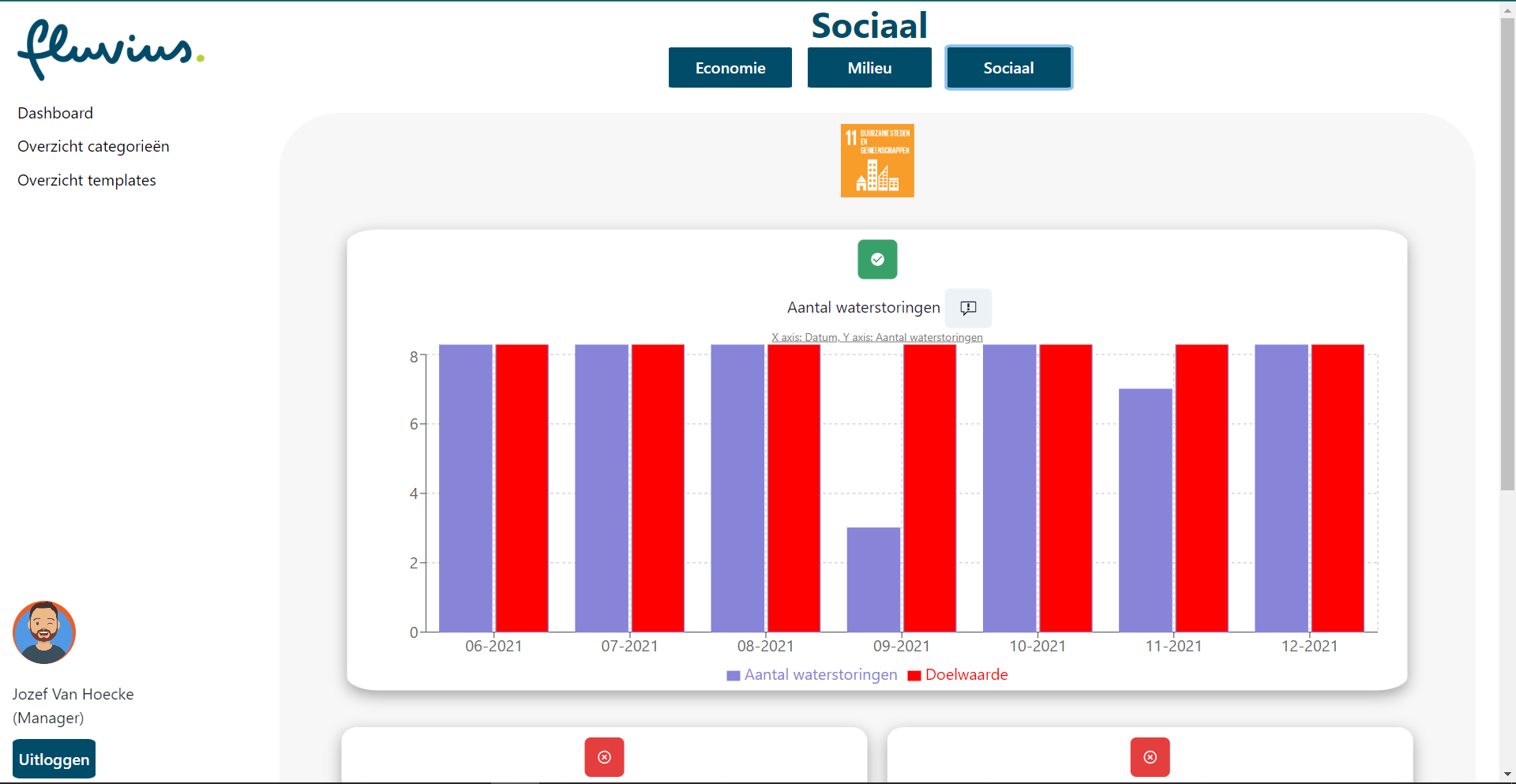Open the Overzicht templates page

(x=86, y=180)
